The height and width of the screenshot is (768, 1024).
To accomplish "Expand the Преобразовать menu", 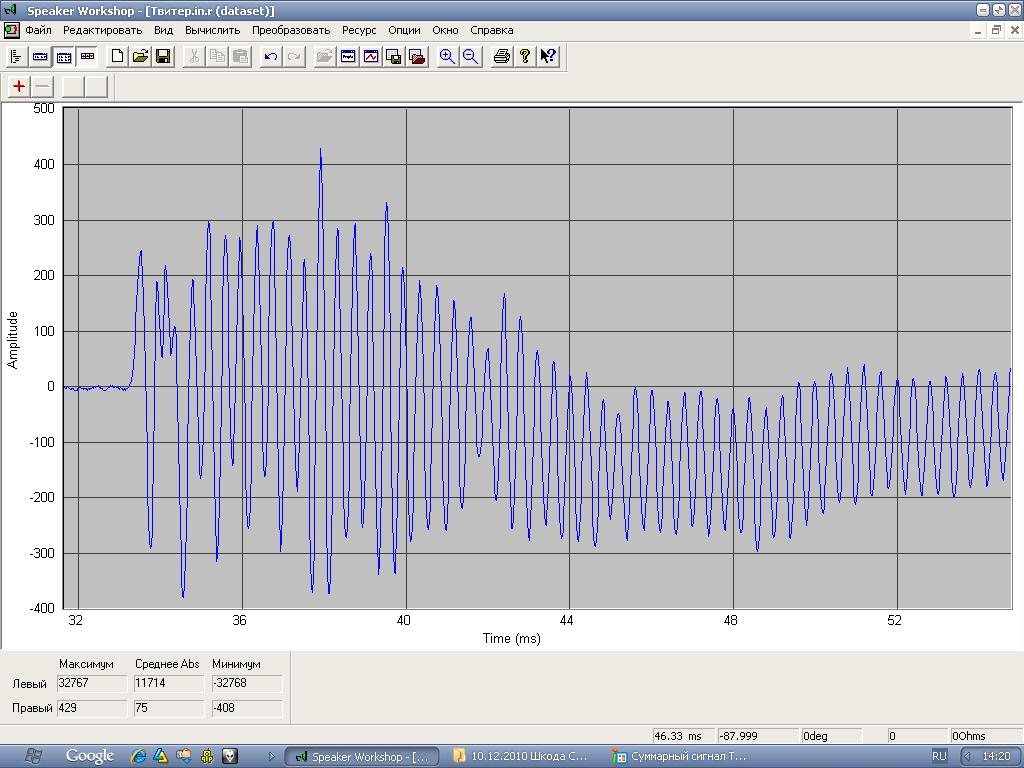I will (291, 30).
